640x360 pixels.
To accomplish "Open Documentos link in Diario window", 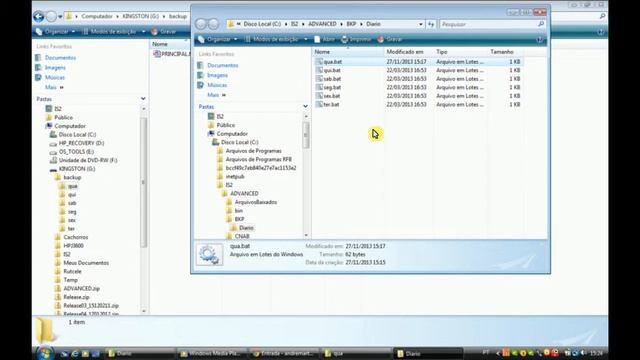I will (x=222, y=65).
